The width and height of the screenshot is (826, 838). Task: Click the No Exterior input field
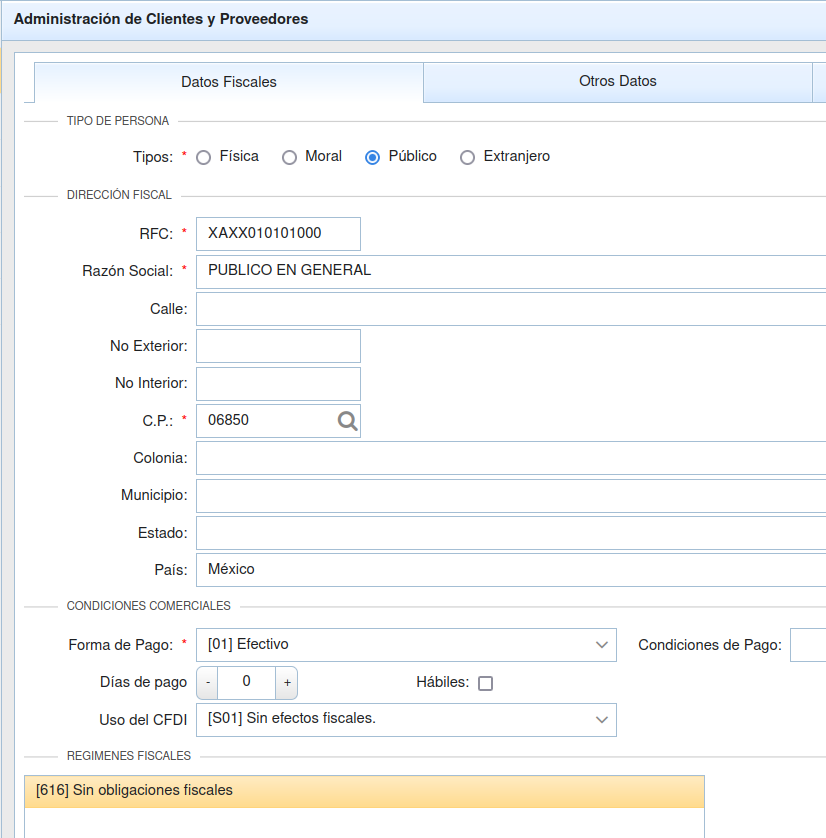(278, 346)
